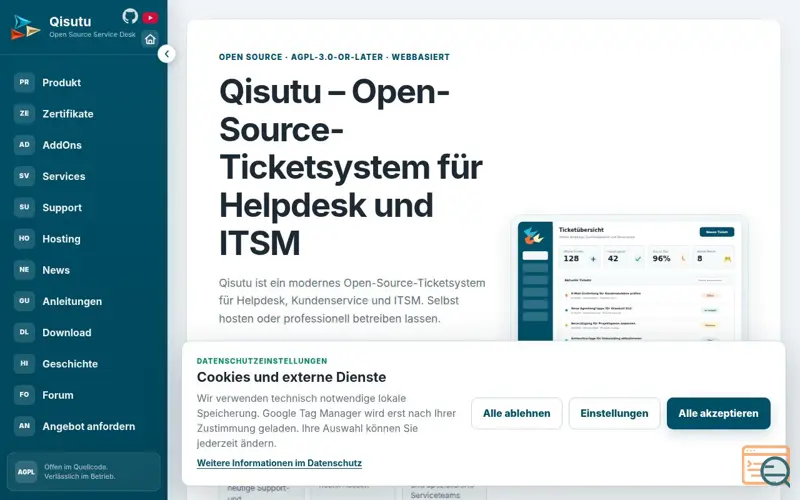Viewport: 800px width, 500px height.
Task: Open the YouTube icon link
Action: tap(150, 18)
